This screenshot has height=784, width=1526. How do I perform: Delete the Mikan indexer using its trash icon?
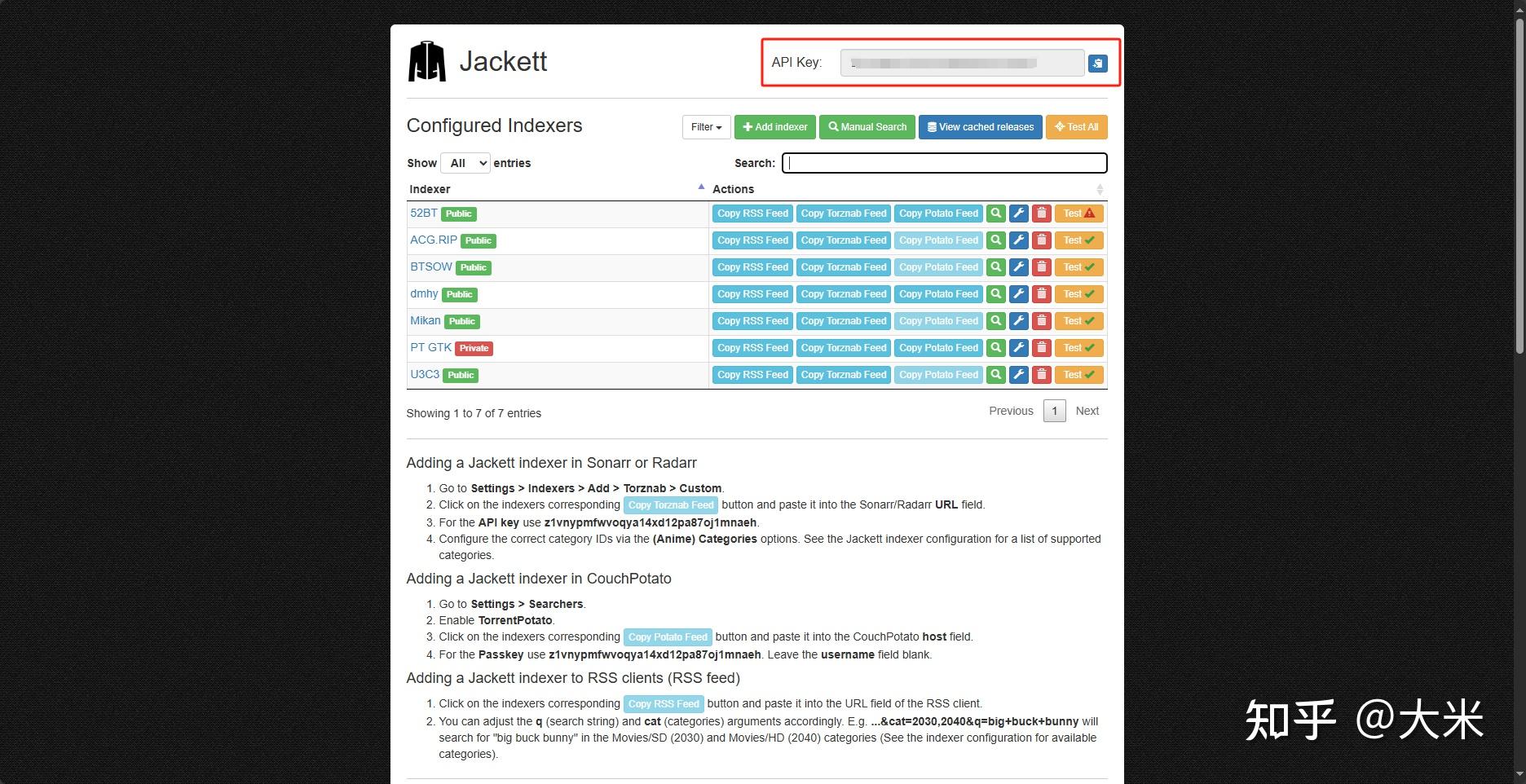(1041, 320)
